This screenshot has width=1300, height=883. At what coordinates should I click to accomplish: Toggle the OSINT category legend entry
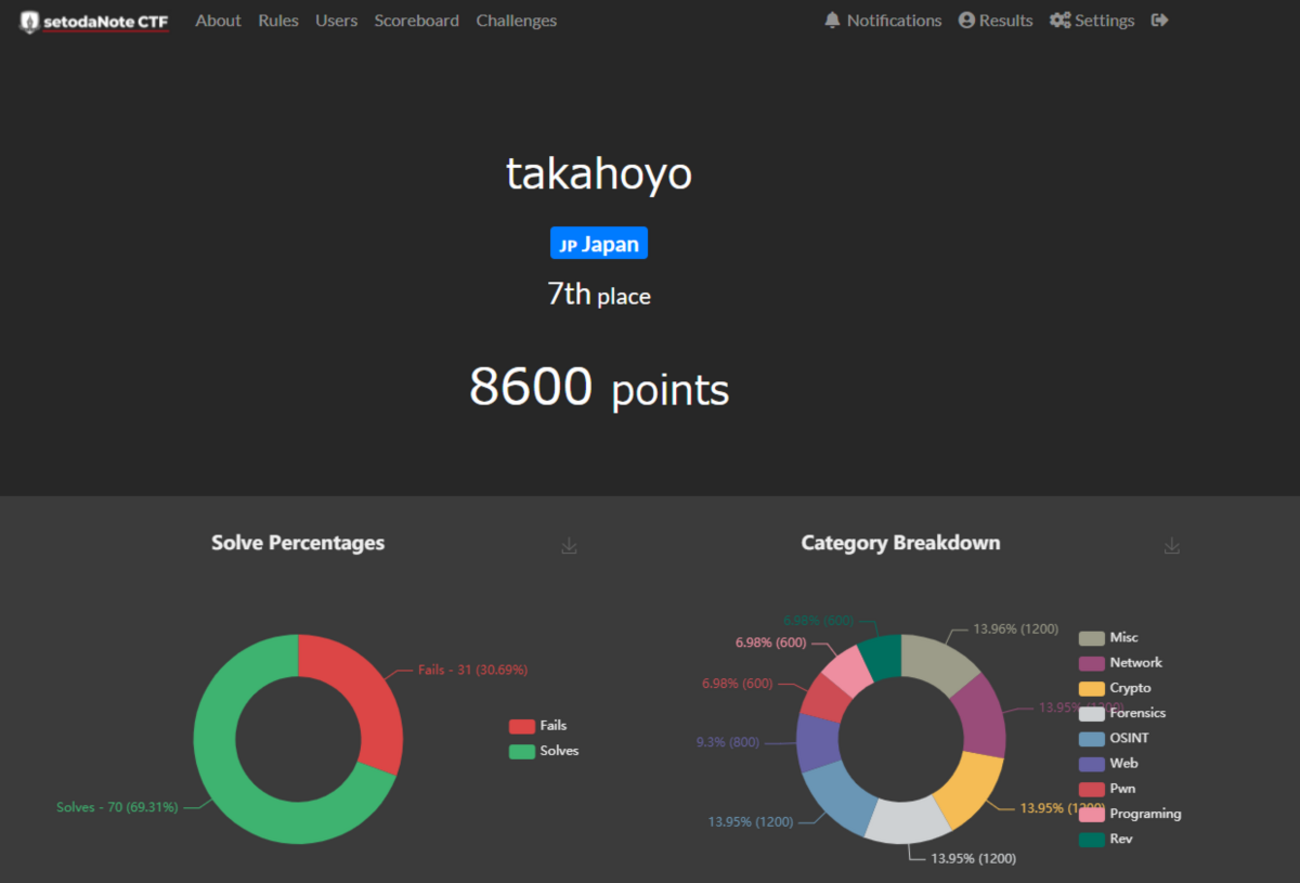pyautogui.click(x=1114, y=738)
